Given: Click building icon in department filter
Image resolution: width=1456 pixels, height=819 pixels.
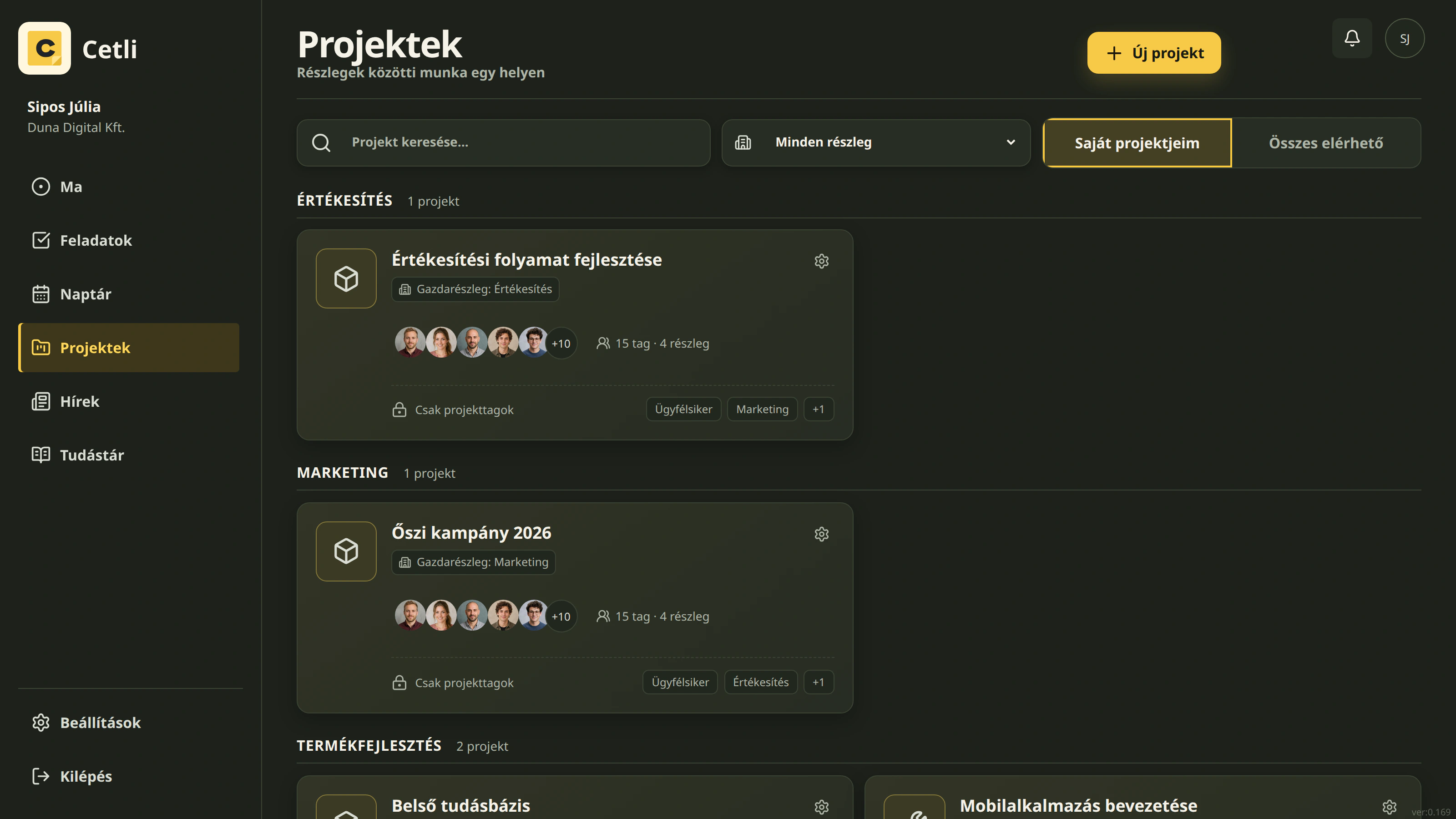Looking at the screenshot, I should pos(743,142).
